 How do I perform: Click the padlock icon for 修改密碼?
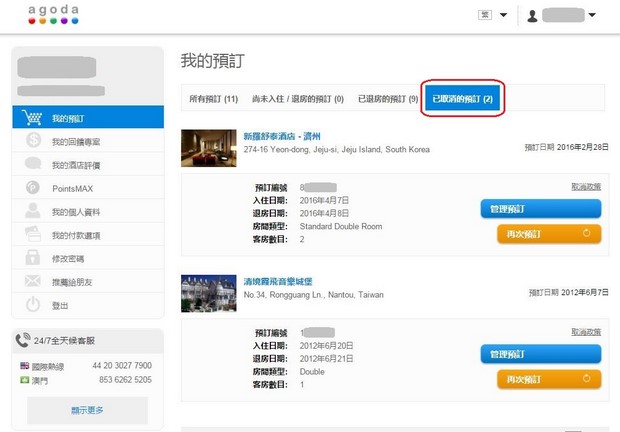pos(32,257)
